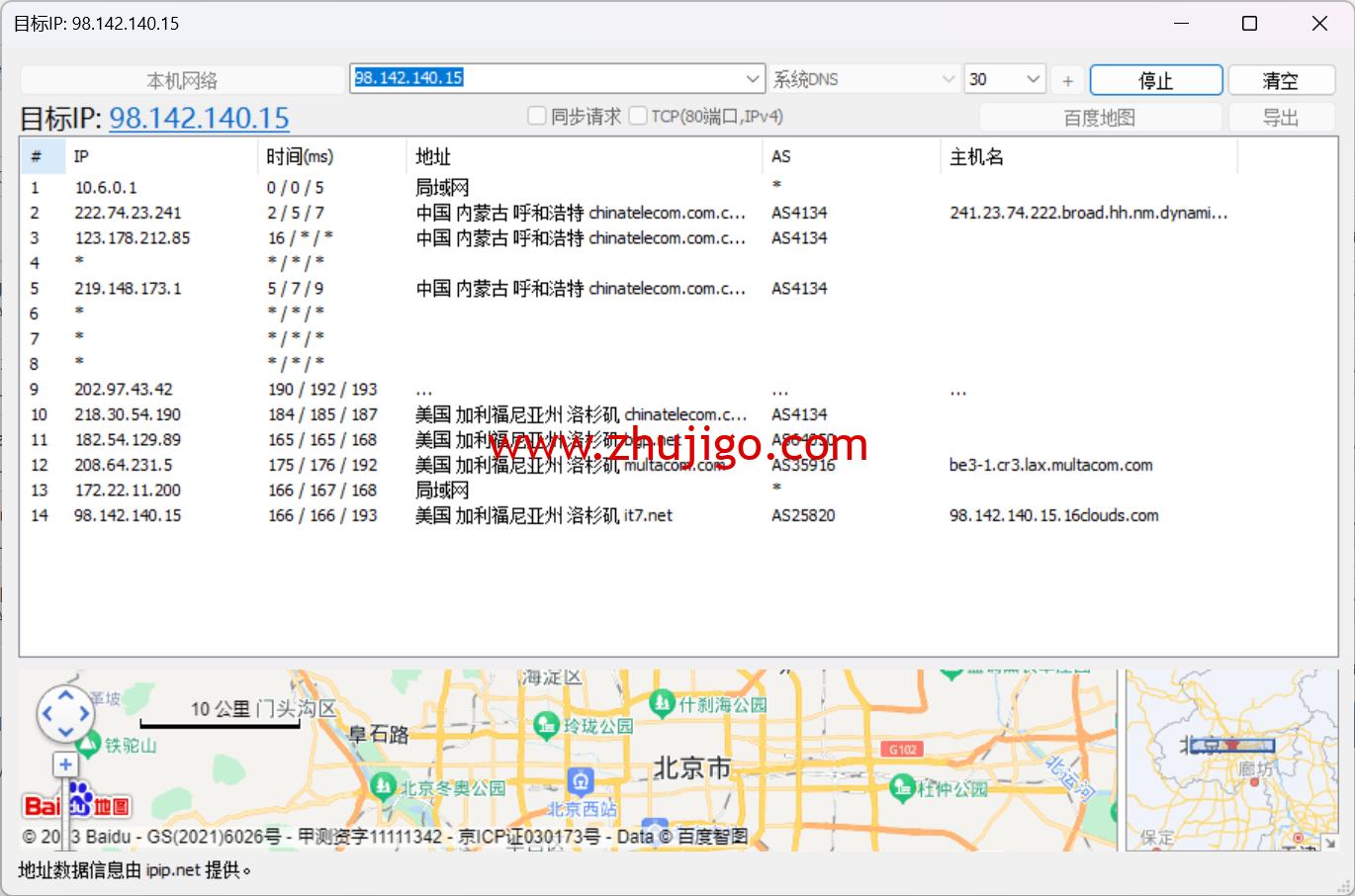This screenshot has width=1355, height=896.
Task: Collapse the overview mini-map corner arrow
Action: pyautogui.click(x=1329, y=843)
